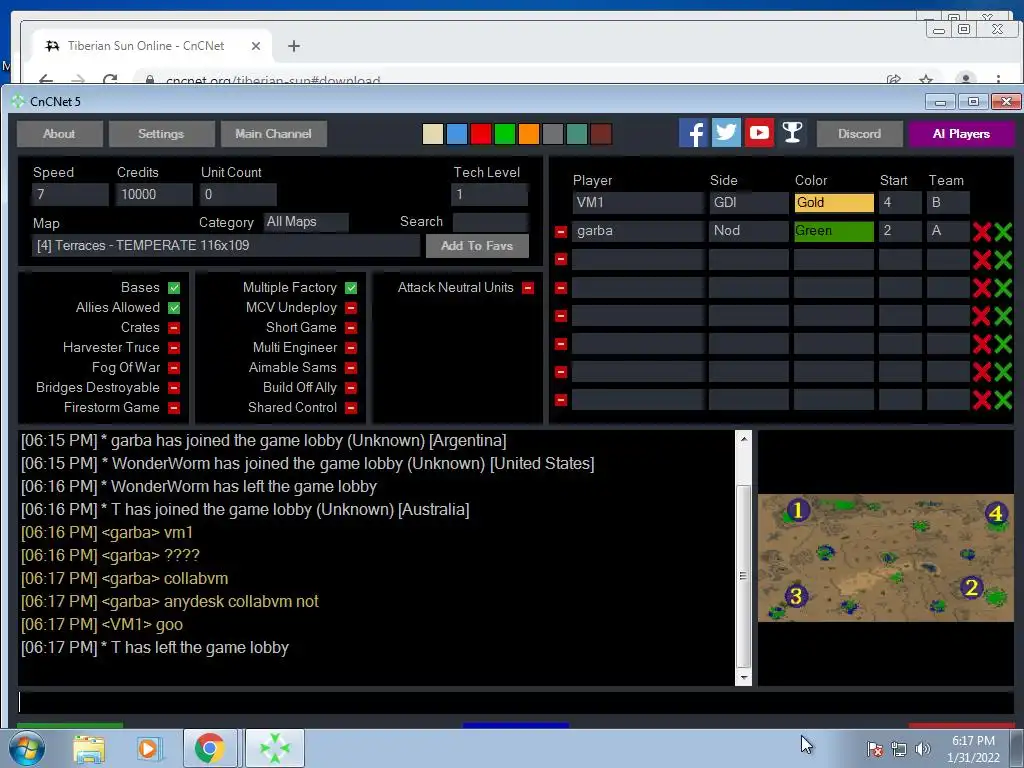
Task: Go back in the Chrome window
Action: coord(46,80)
